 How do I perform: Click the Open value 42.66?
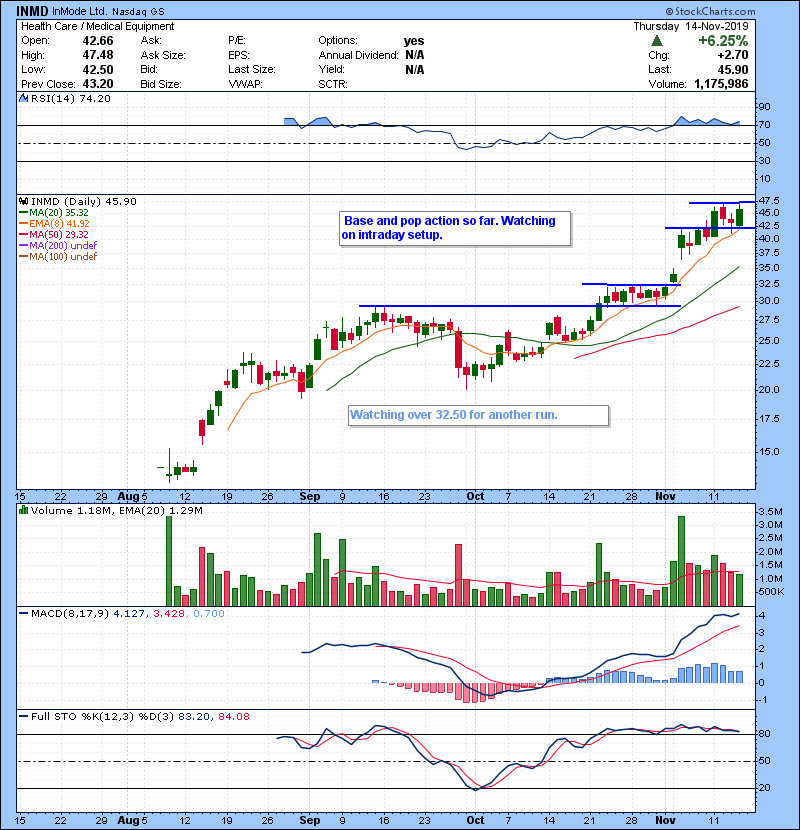[x=98, y=41]
